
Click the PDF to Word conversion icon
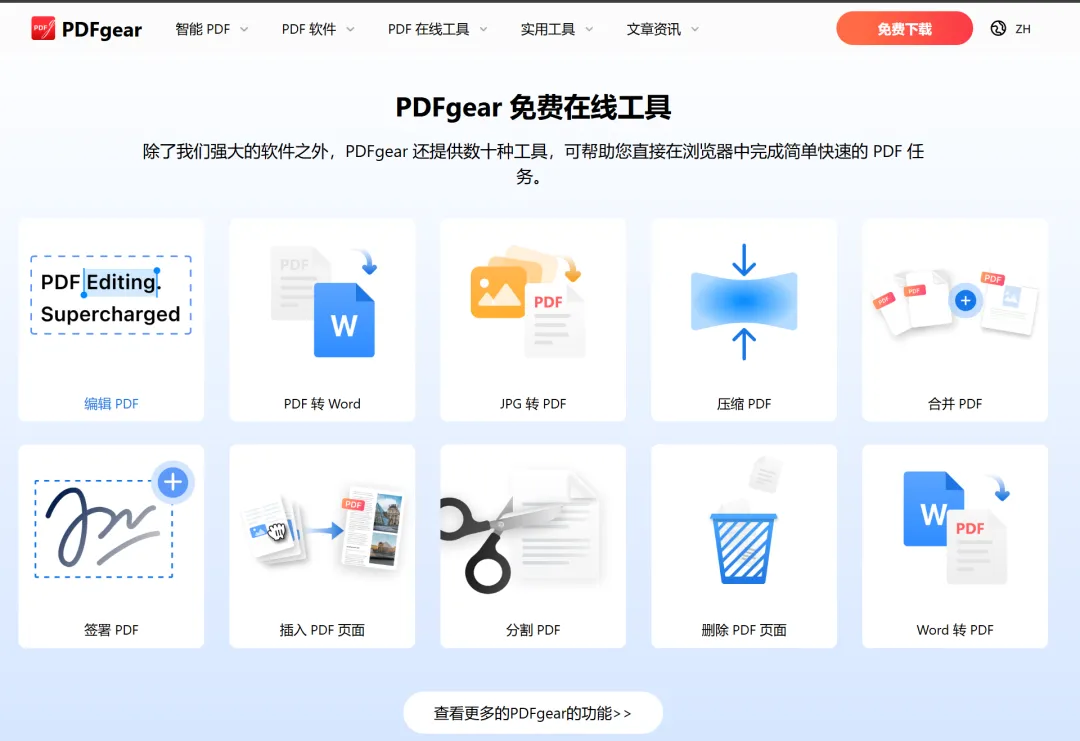324,302
